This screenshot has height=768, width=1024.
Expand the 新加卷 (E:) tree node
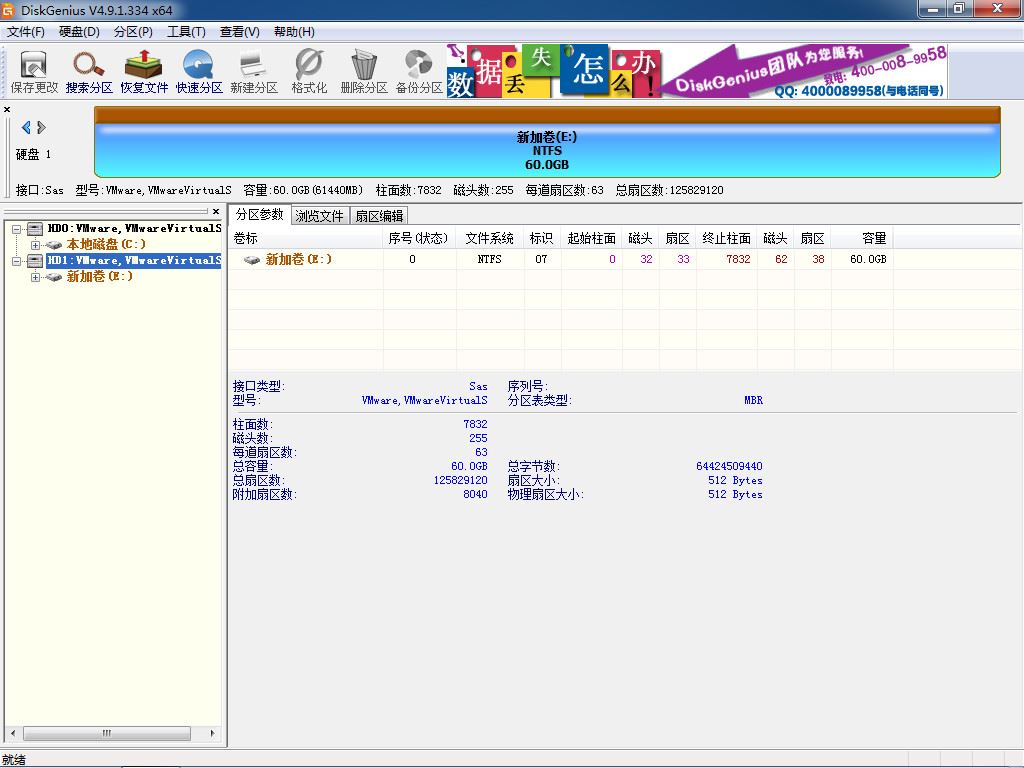35,277
